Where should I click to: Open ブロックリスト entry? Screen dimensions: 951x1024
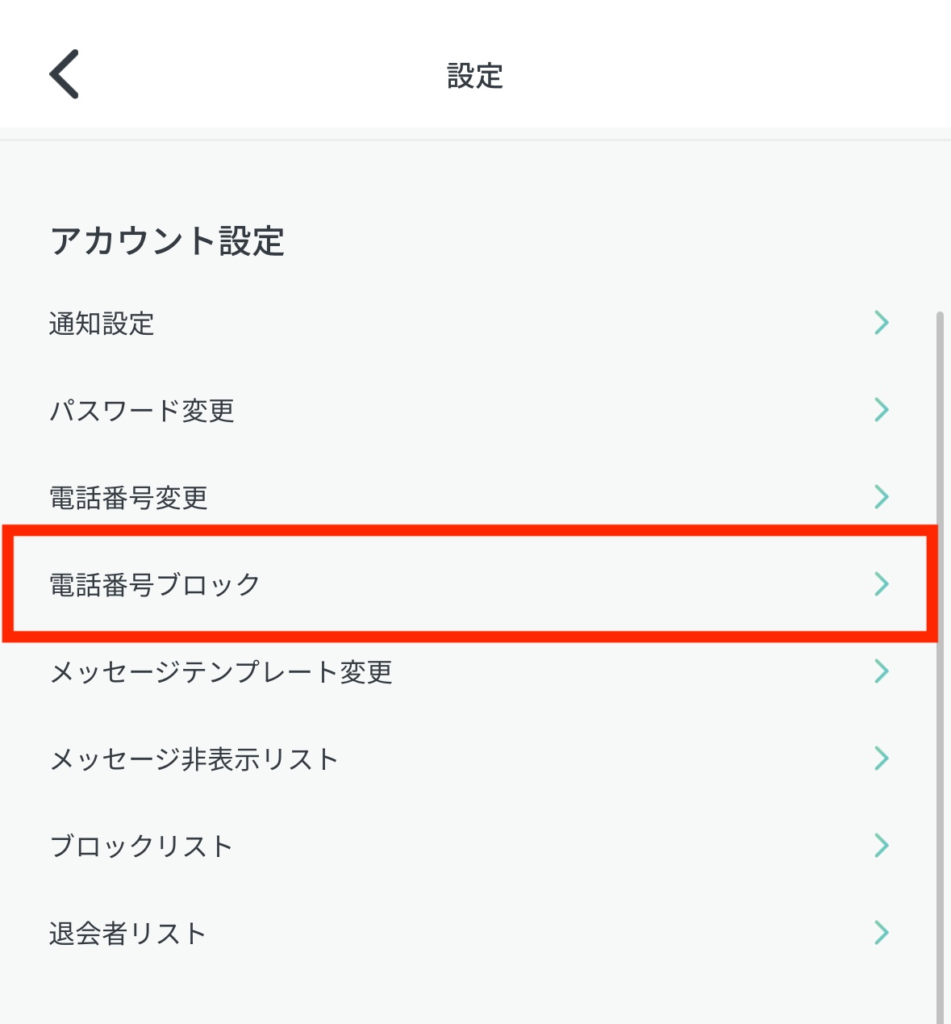(x=141, y=846)
